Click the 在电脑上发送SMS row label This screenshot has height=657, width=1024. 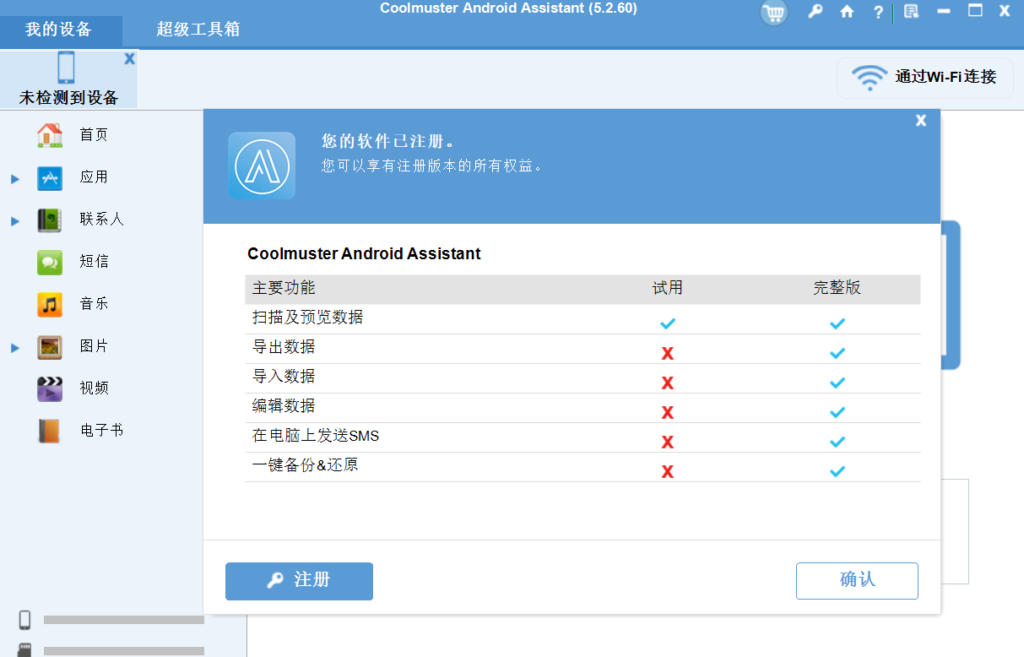(315, 436)
